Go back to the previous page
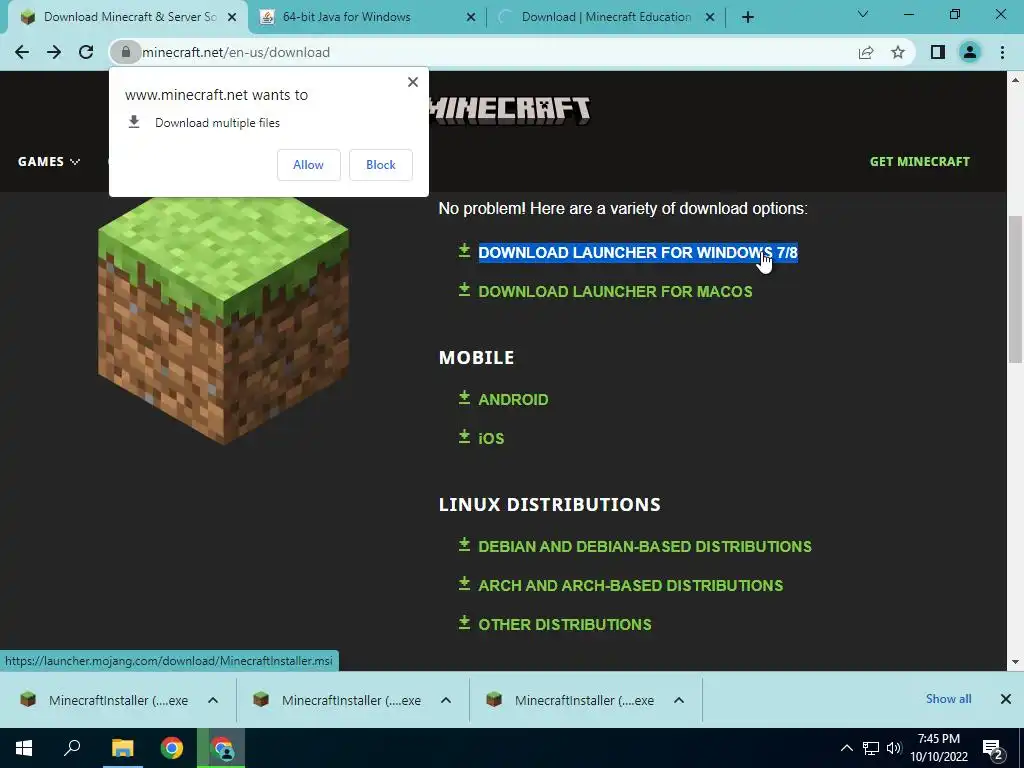Screen dimensions: 1024x768 (22, 52)
